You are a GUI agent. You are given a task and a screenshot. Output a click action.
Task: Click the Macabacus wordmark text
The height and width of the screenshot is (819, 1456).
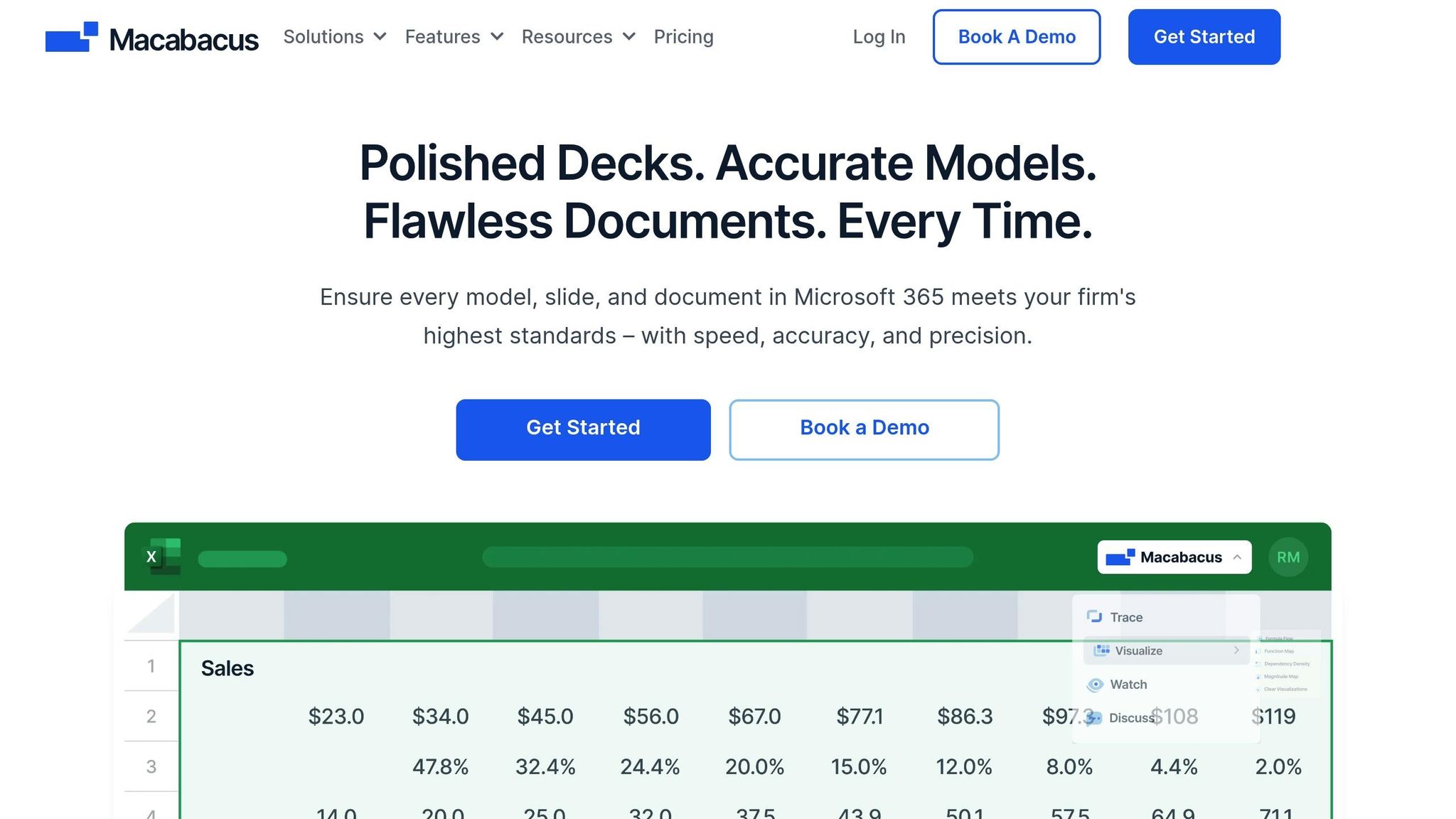184,40
